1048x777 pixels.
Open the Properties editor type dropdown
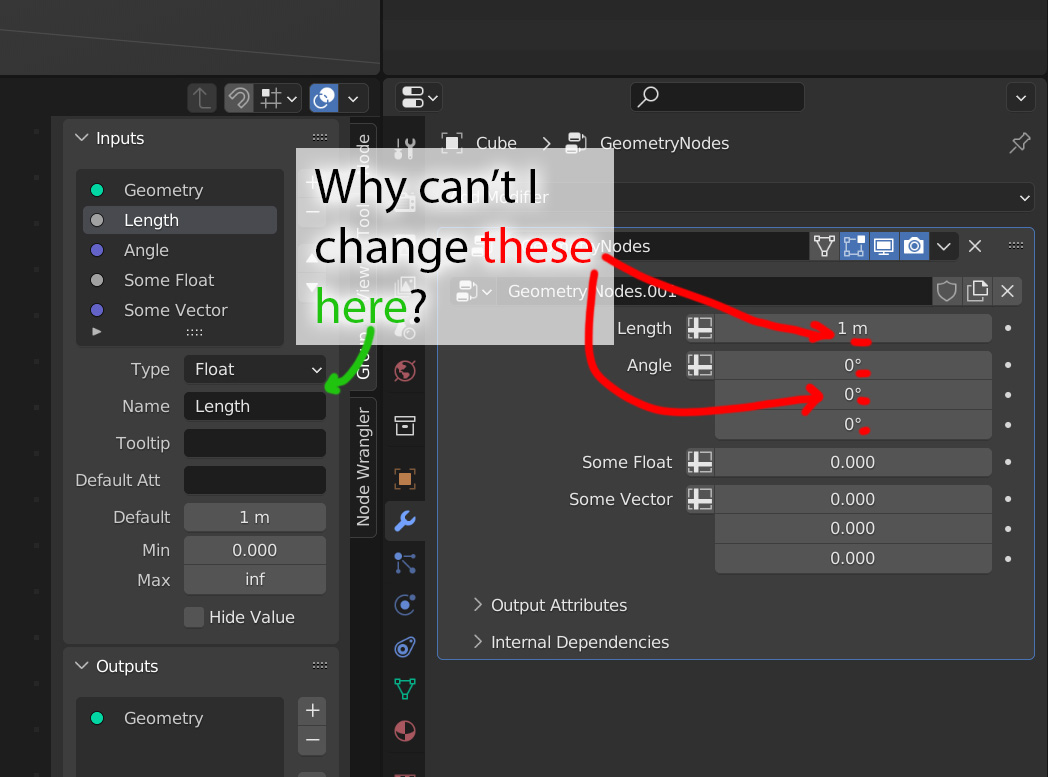419,97
